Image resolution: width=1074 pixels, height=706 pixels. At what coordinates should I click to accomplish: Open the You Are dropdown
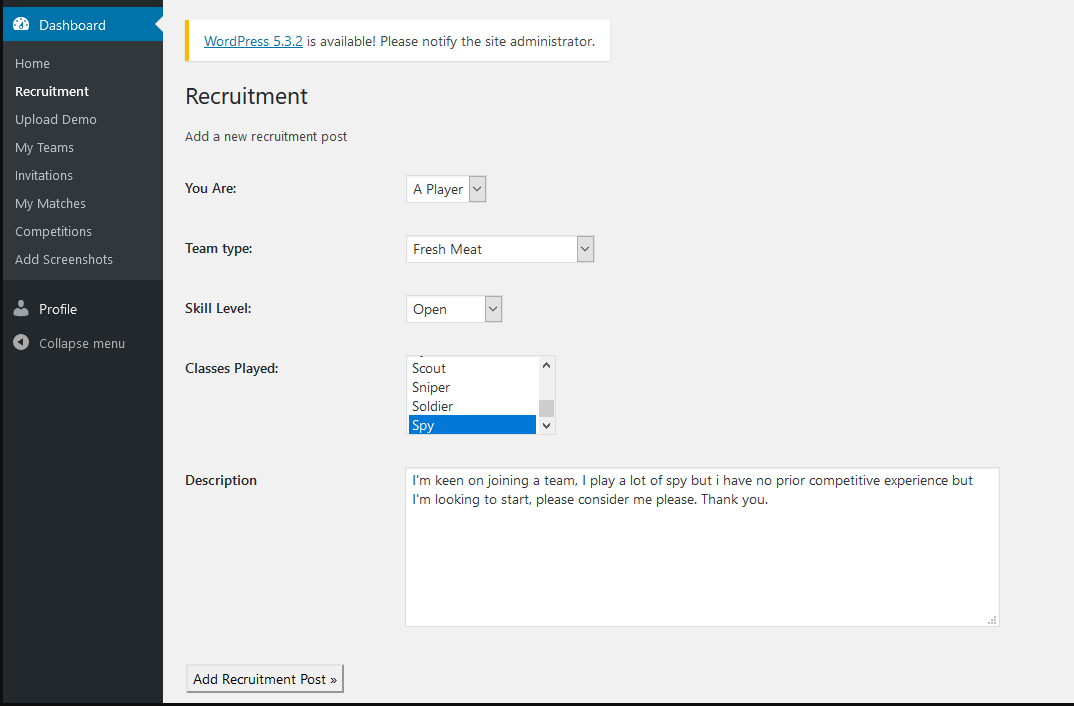(x=446, y=189)
